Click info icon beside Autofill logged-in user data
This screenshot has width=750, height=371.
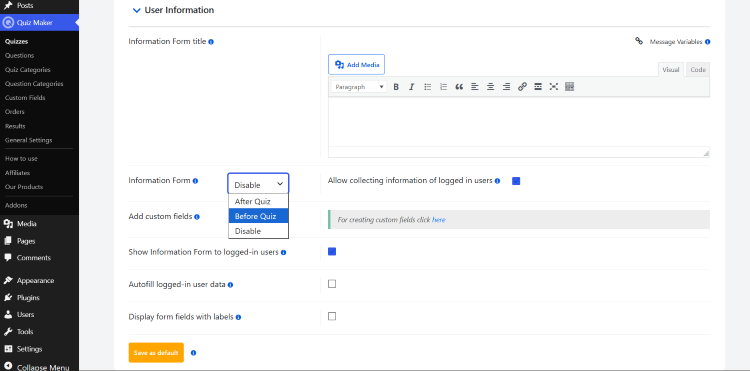point(230,285)
